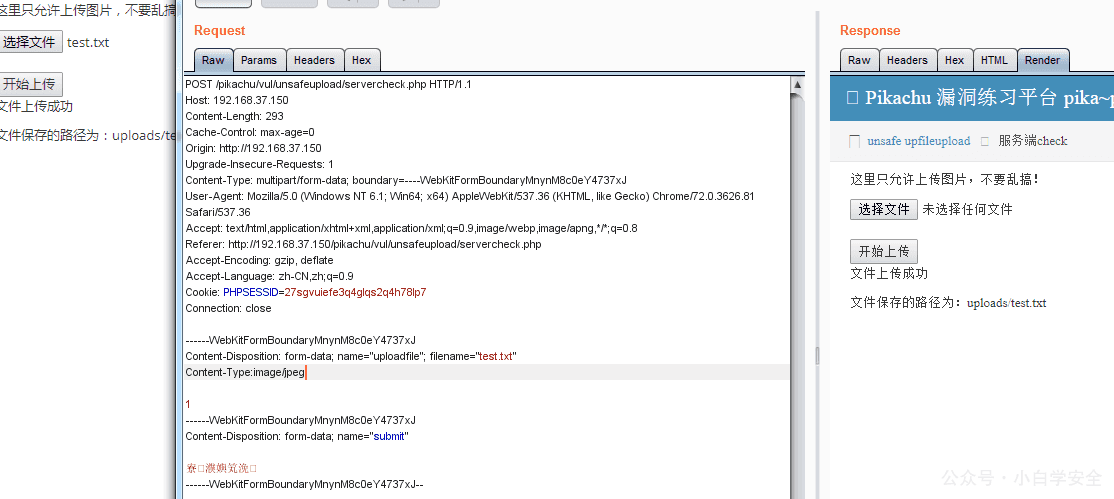Click the Origin header line

point(253,148)
